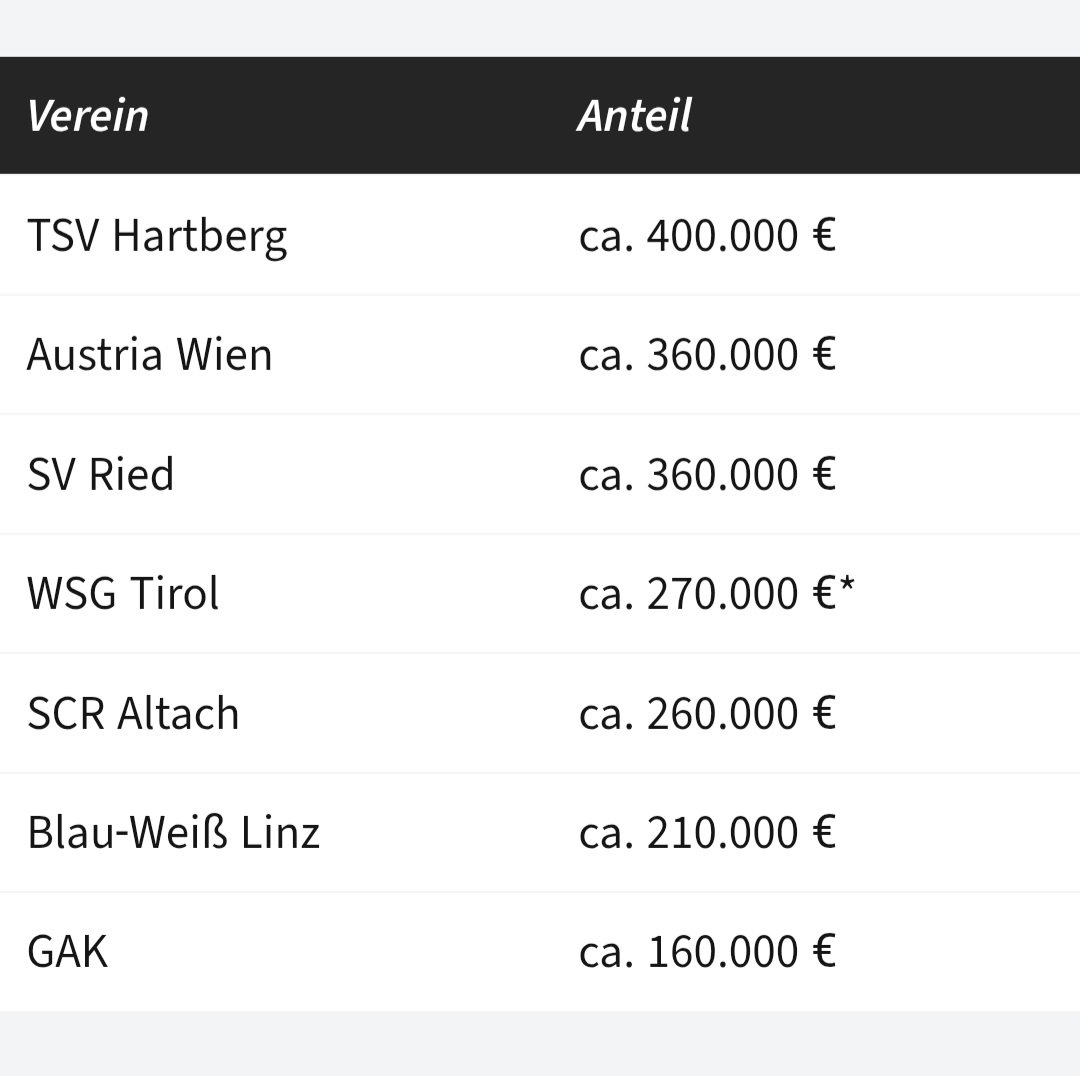Click the ca. 260.000 € amount

click(706, 713)
